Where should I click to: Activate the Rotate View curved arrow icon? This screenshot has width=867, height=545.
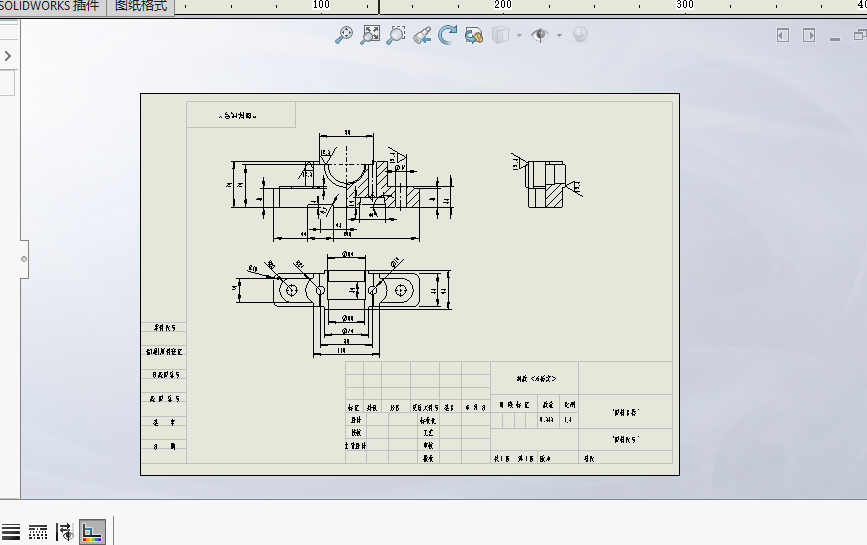[x=447, y=35]
